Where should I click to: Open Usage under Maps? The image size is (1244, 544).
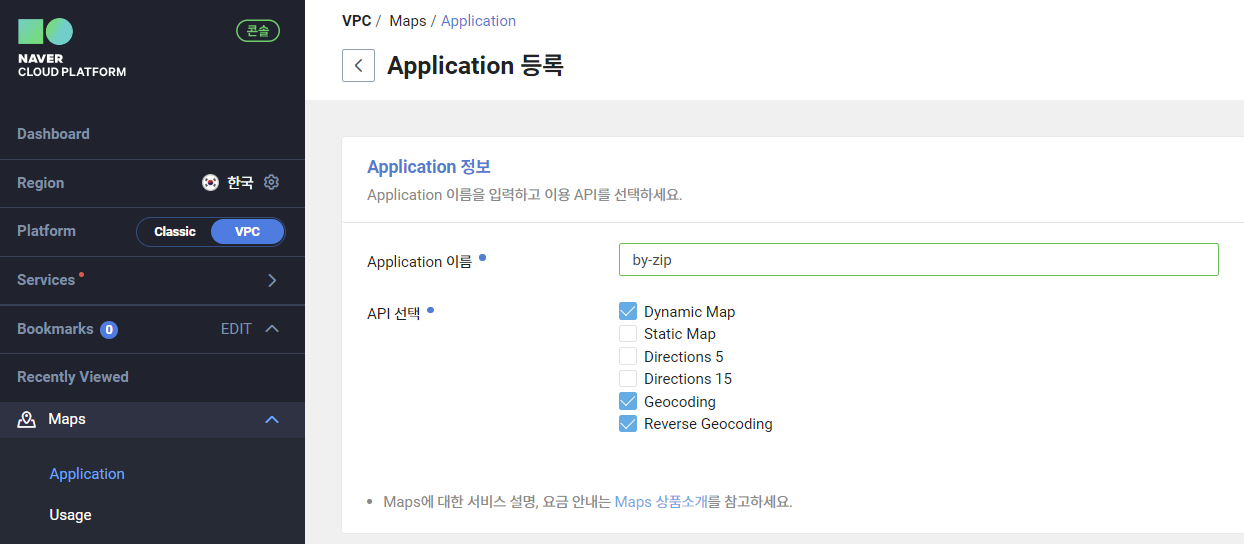70,515
